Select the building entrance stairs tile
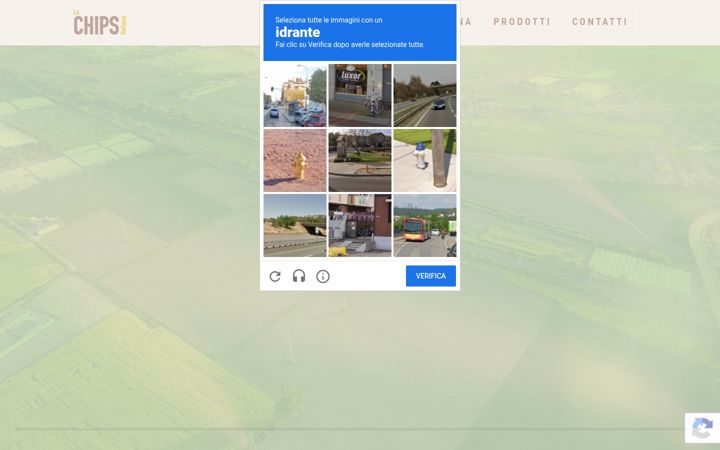The height and width of the screenshot is (450, 720). pos(360,225)
